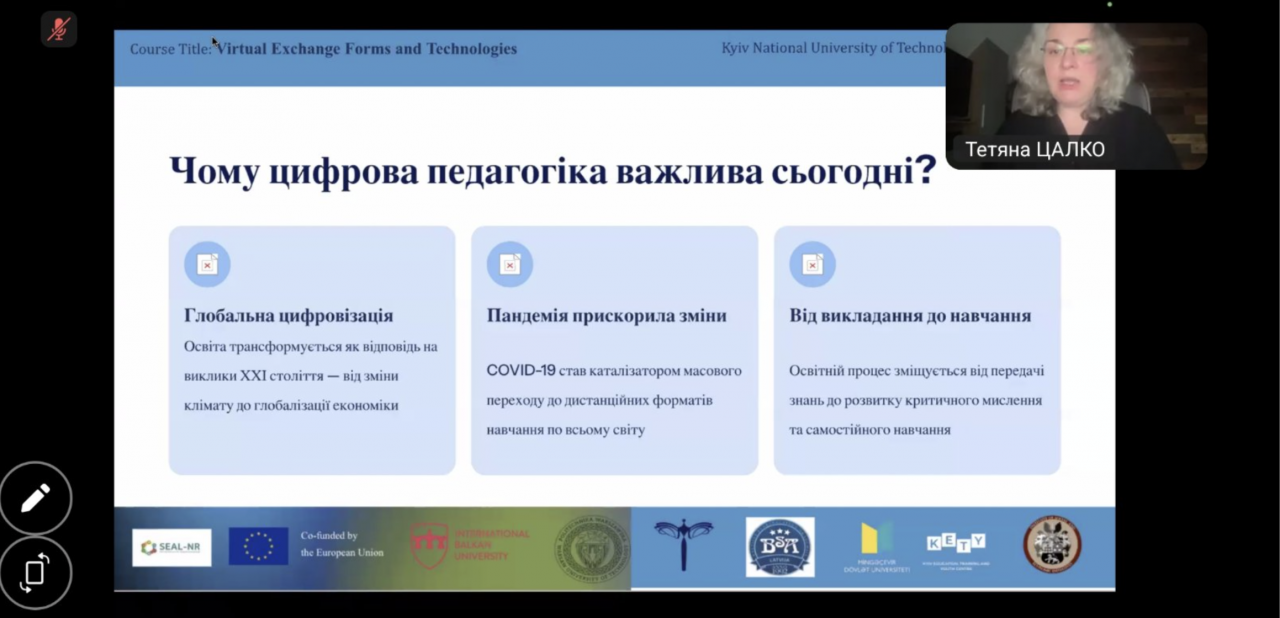
Task: Click the blue winged emblem logo
Action: point(684,545)
